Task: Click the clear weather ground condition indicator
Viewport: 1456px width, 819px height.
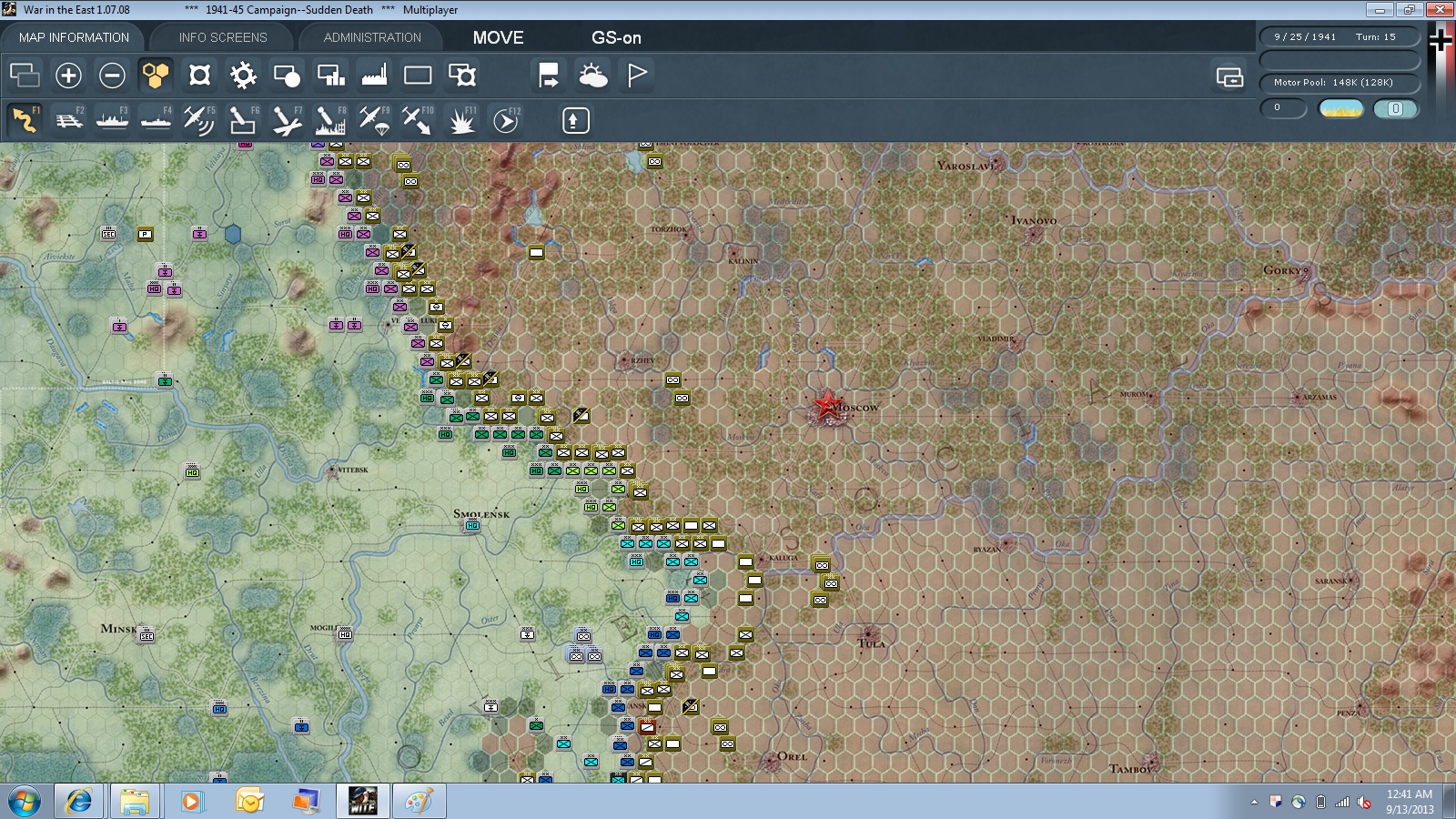Action: point(1341,108)
